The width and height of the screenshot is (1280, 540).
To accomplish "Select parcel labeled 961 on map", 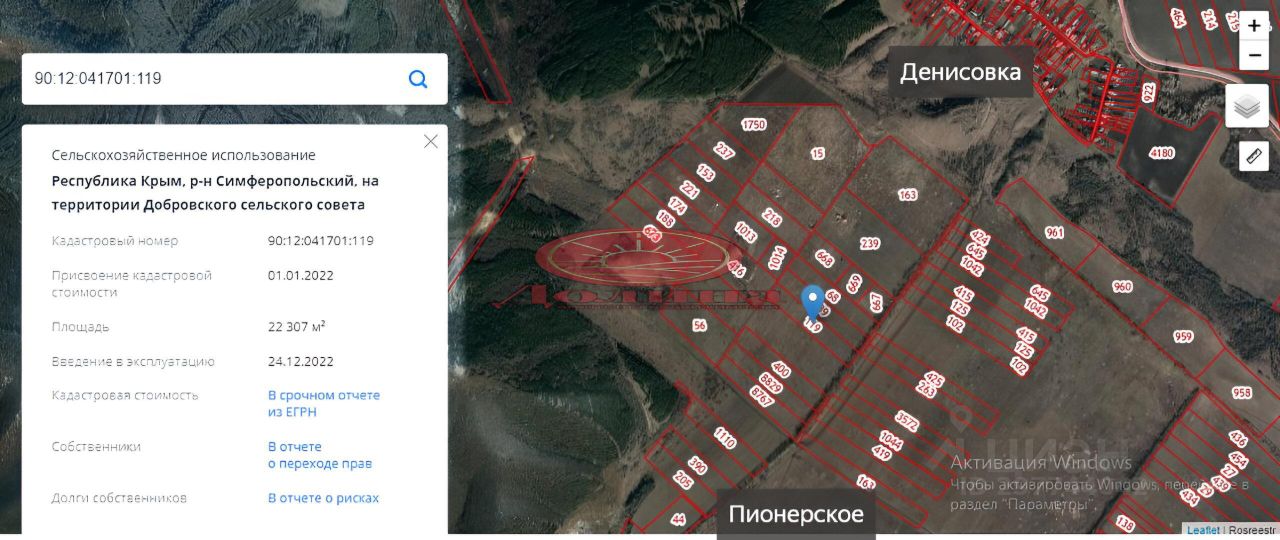I will click(x=1054, y=233).
